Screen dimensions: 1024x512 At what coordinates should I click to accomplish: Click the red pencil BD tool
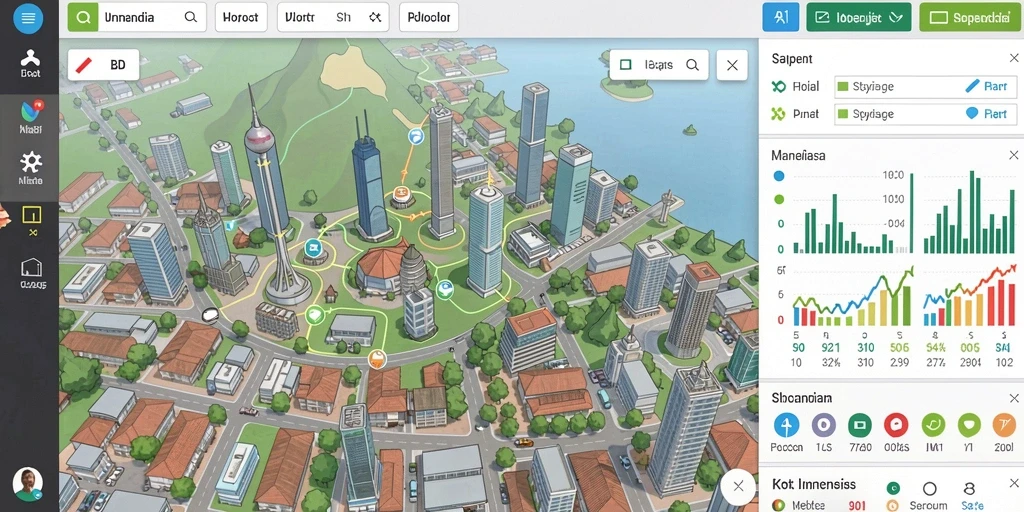point(103,65)
